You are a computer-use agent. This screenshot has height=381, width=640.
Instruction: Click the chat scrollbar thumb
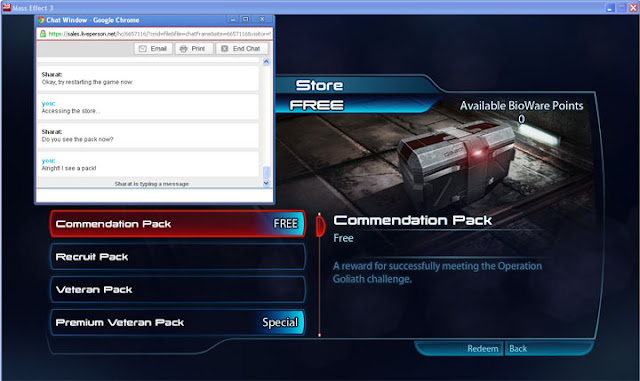[266, 172]
